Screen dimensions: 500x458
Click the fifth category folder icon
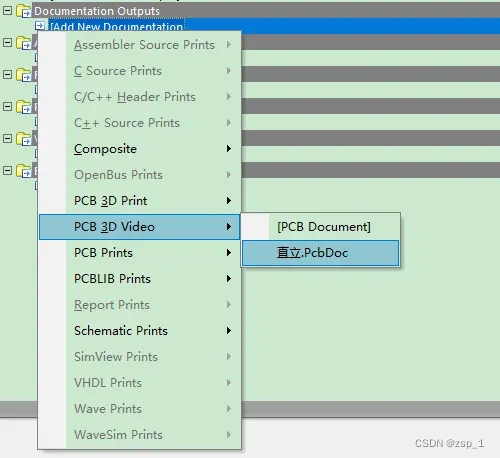[24, 139]
